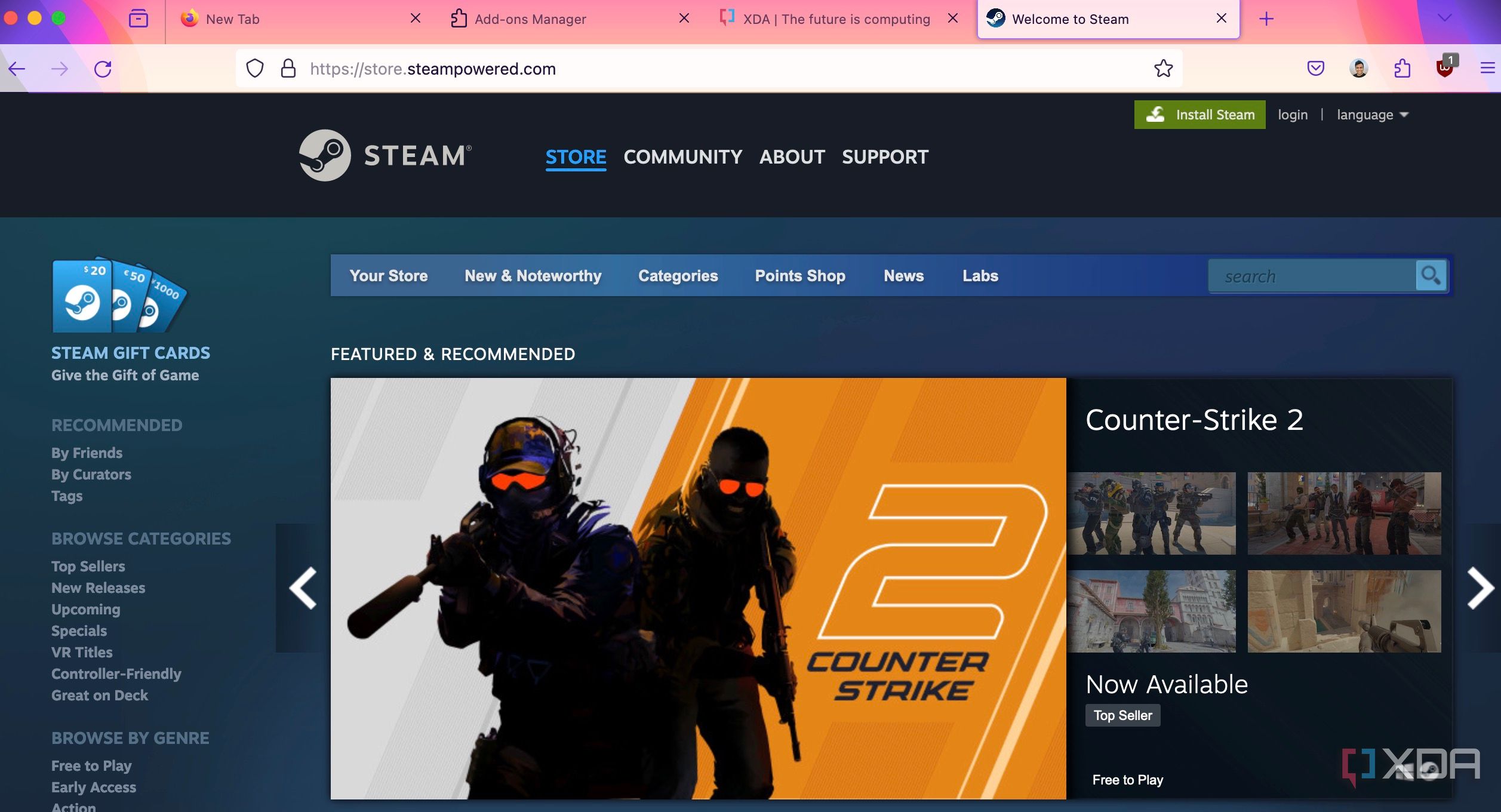Browse Top Sellers category
Screen dimensions: 1501x812
[88, 567]
